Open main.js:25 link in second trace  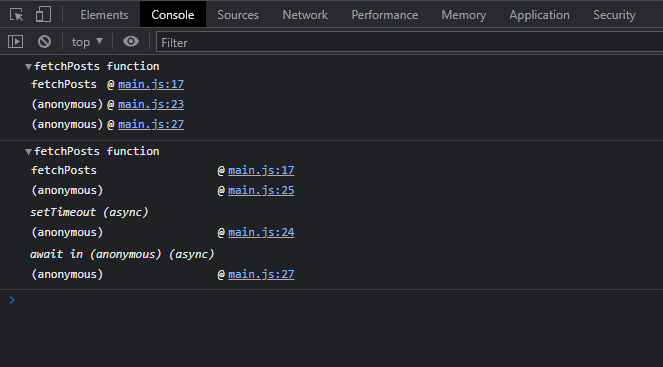click(261, 190)
